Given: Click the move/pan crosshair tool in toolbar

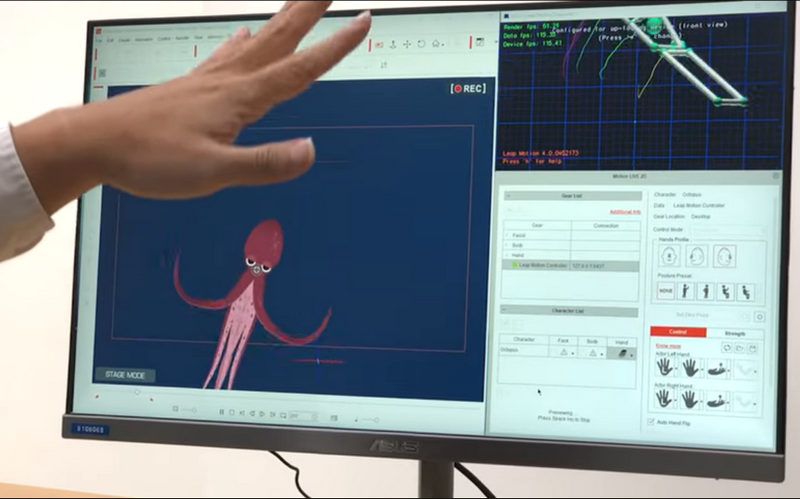Looking at the screenshot, I should pyautogui.click(x=407, y=44).
